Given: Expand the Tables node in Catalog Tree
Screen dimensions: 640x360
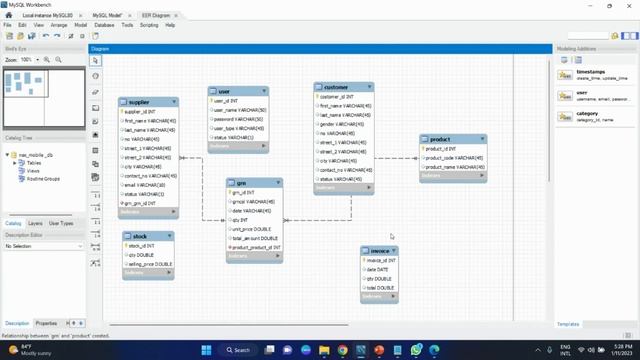Looking at the screenshot, I should (15, 163).
